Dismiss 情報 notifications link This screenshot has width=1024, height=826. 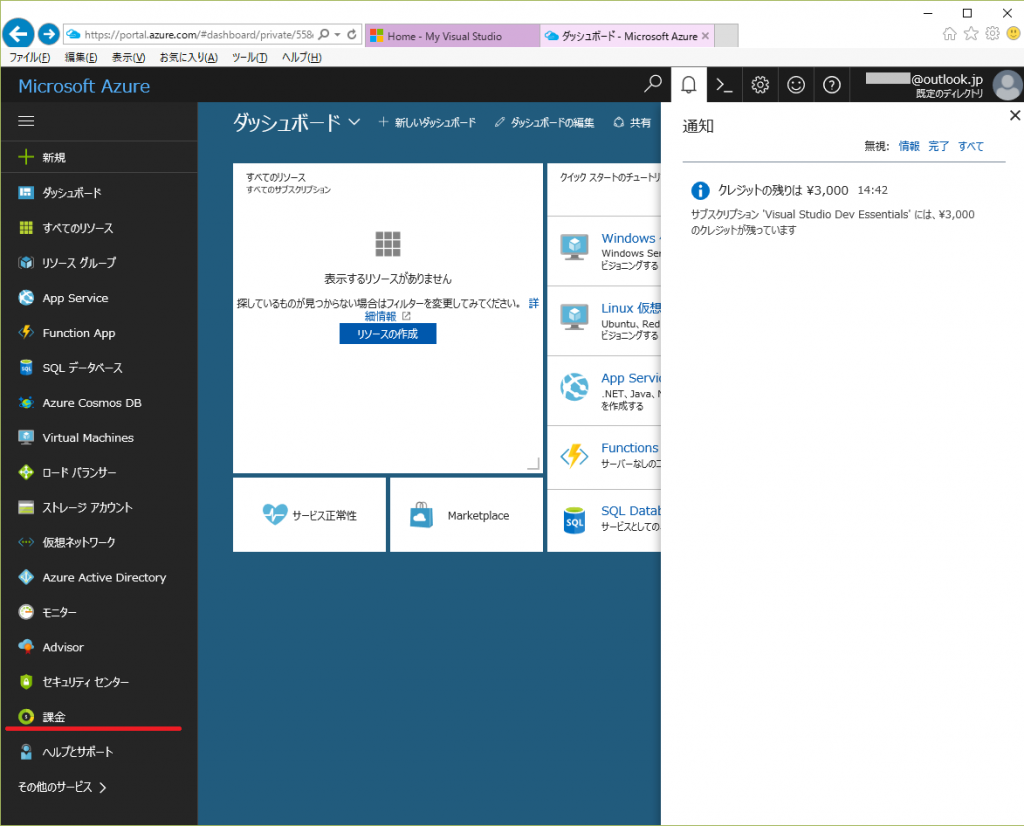pyautogui.click(x=909, y=146)
